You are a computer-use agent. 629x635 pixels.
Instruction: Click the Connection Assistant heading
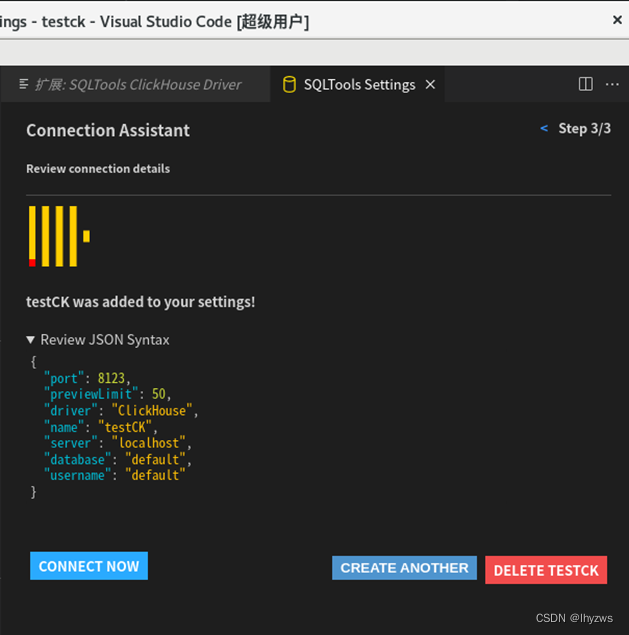pos(108,130)
